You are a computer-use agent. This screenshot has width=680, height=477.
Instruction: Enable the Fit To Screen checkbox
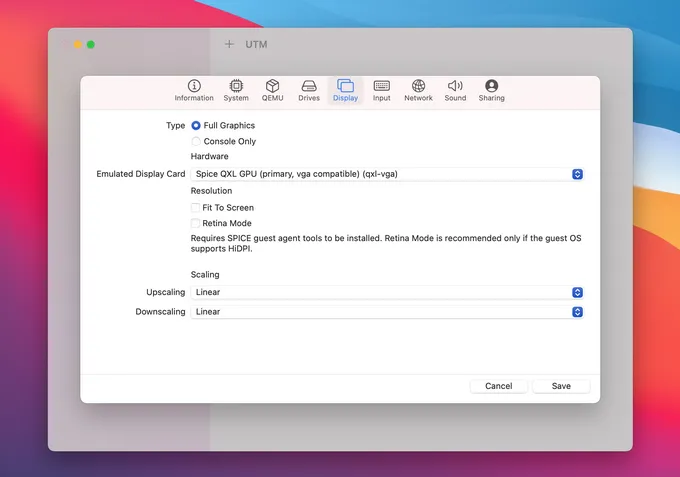(x=196, y=208)
